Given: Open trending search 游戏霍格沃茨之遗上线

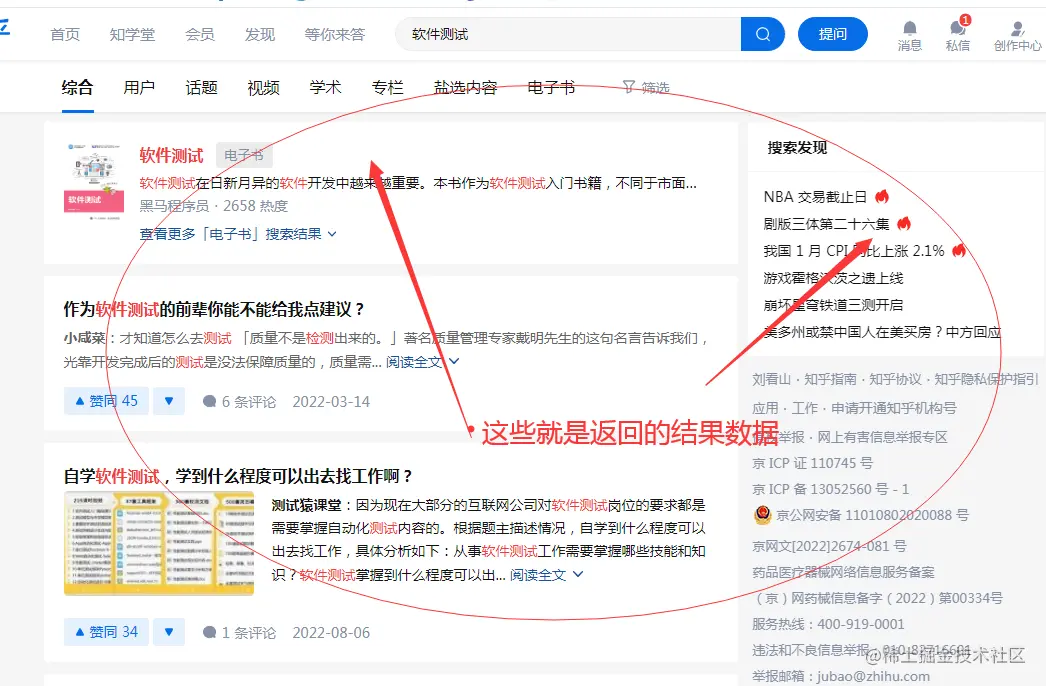Looking at the screenshot, I should 833,278.
